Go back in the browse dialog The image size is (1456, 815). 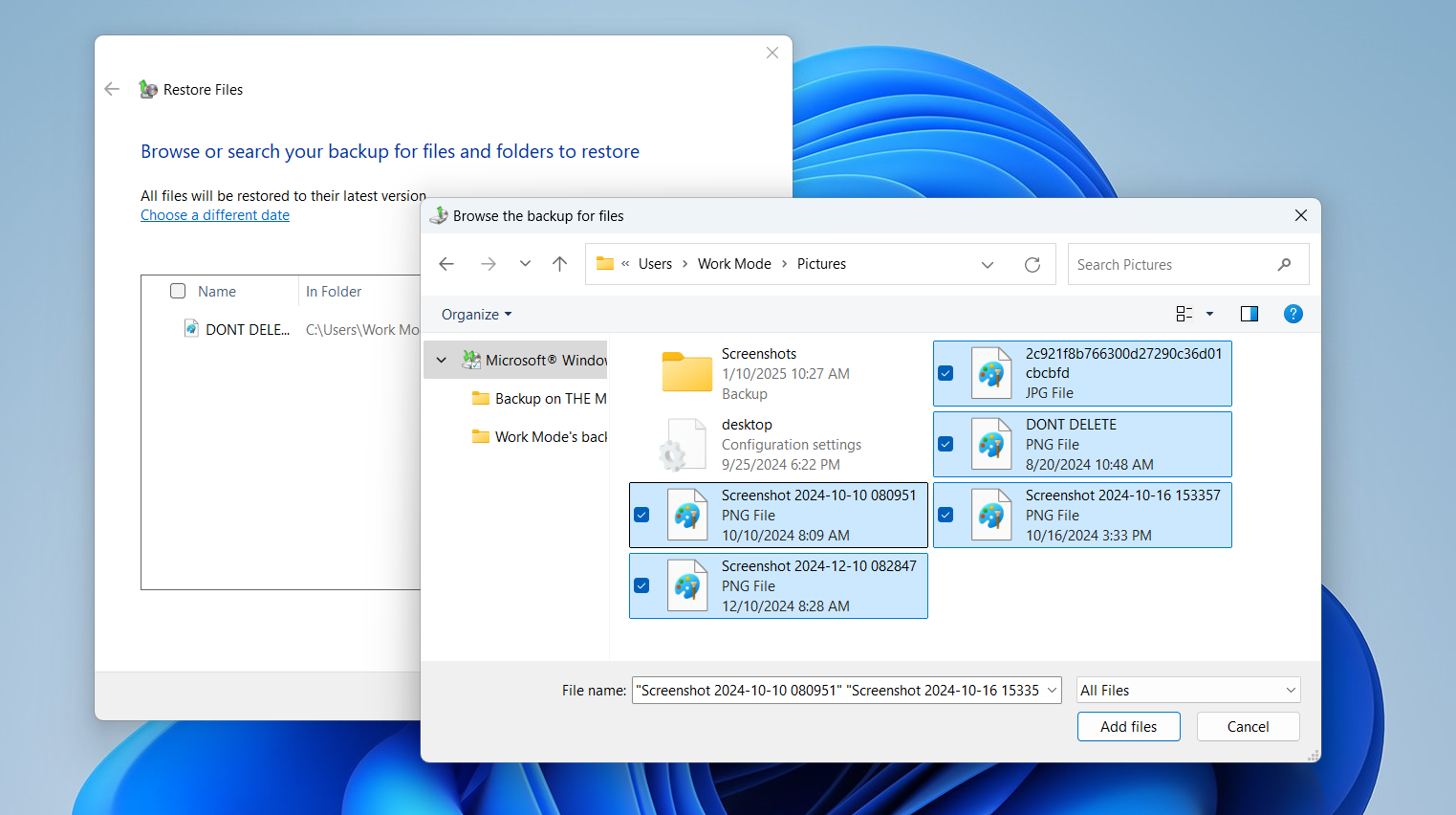tap(446, 264)
